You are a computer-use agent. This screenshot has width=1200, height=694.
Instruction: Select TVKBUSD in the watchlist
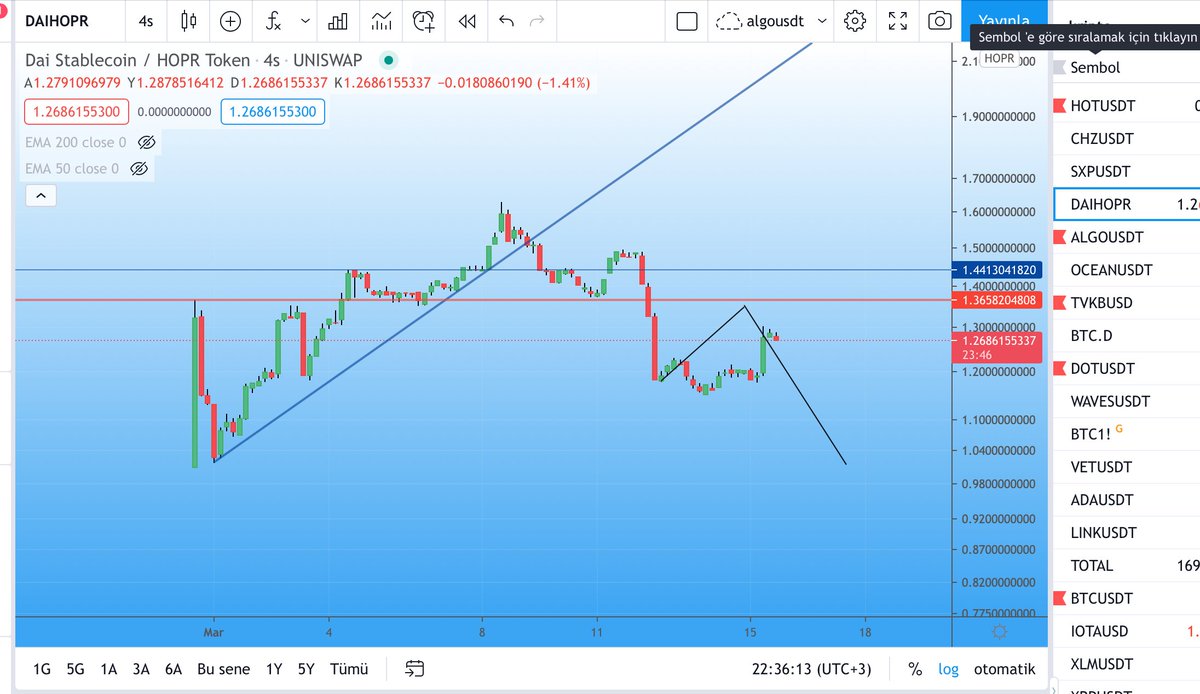click(x=1126, y=303)
